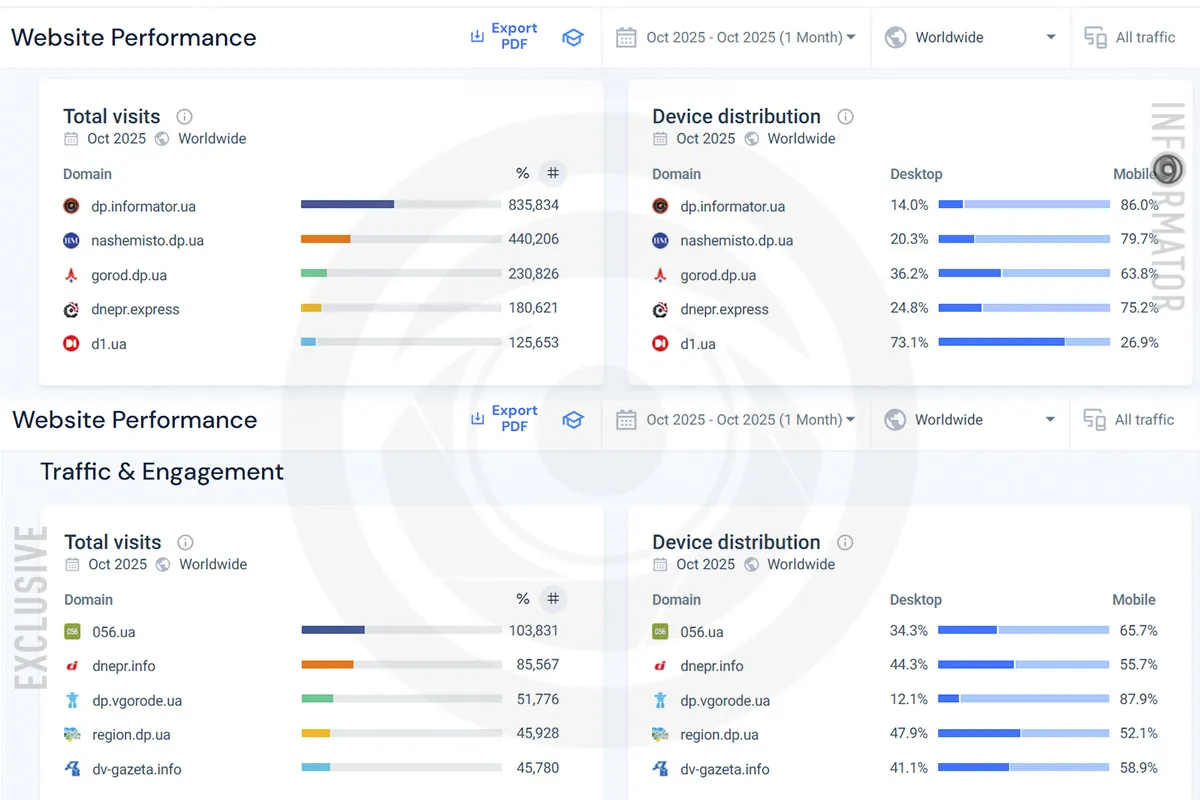
Task: Click the dp.vgorode.ua favicon in lower Total visits
Action: [72, 700]
